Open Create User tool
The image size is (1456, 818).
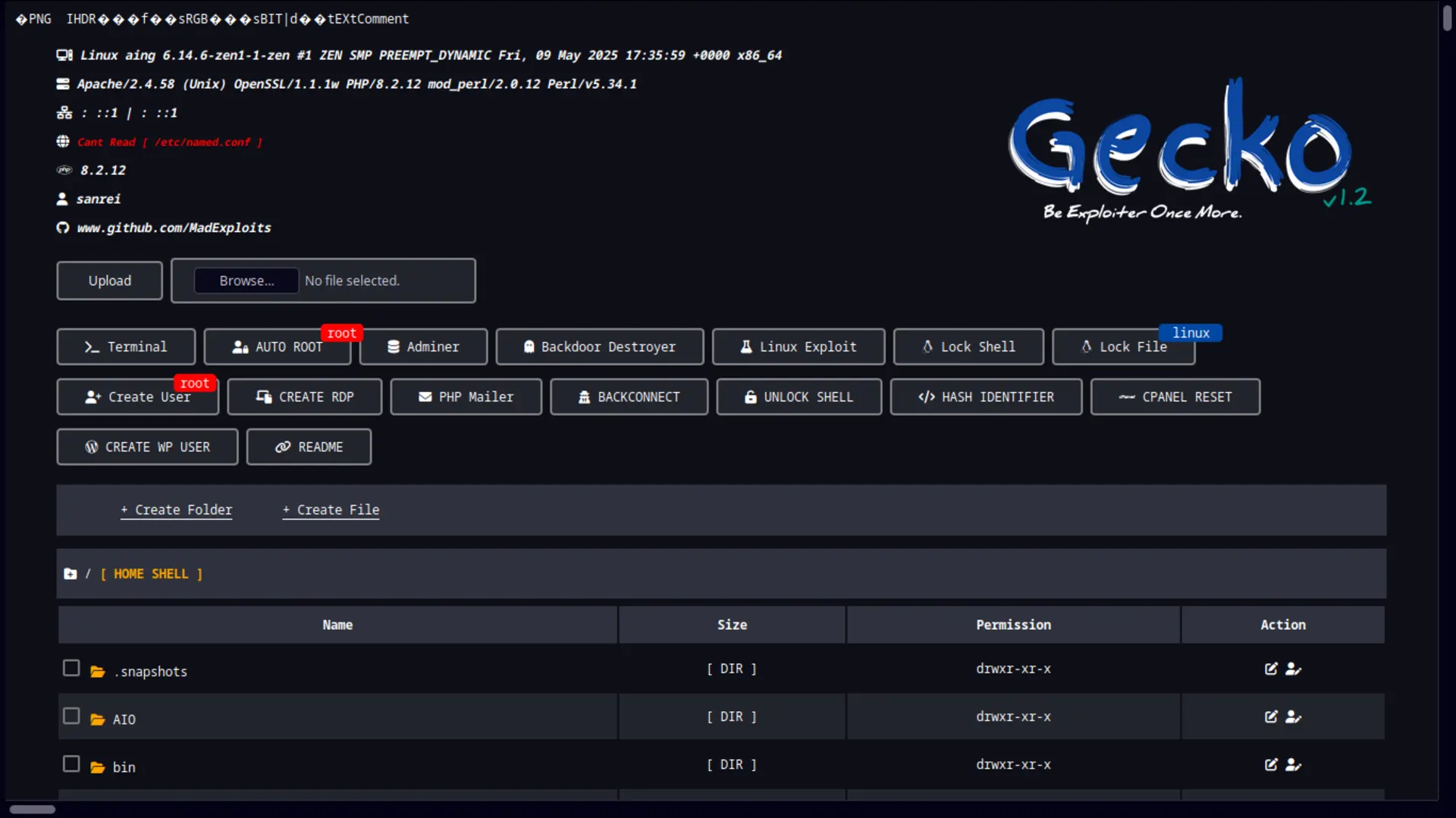click(x=138, y=396)
